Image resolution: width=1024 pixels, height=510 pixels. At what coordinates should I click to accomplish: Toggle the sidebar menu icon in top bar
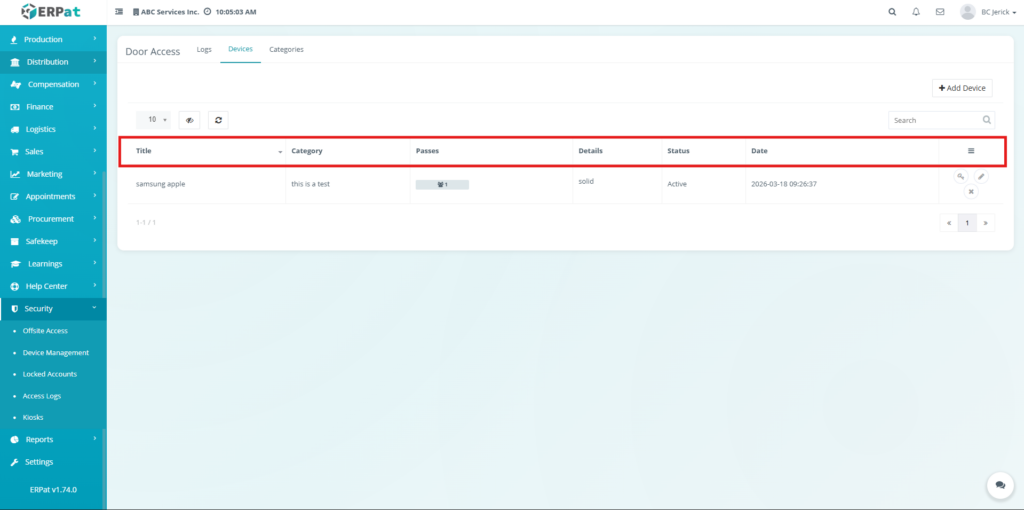120,12
